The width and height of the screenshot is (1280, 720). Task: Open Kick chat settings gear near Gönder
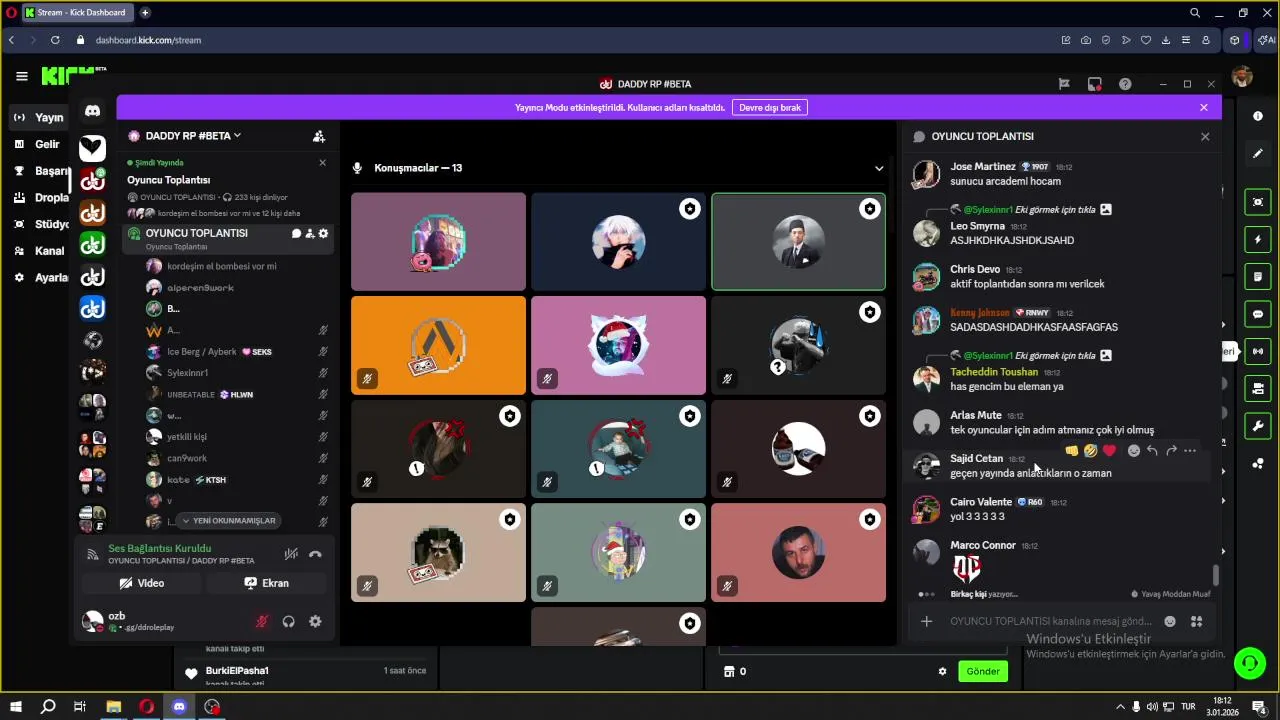(x=942, y=671)
